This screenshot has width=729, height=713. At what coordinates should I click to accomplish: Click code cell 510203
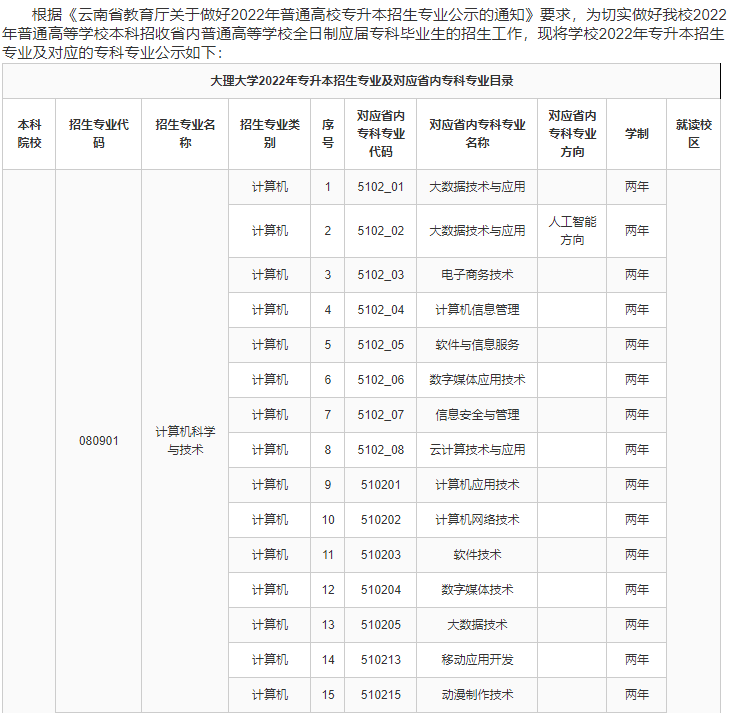pos(381,555)
